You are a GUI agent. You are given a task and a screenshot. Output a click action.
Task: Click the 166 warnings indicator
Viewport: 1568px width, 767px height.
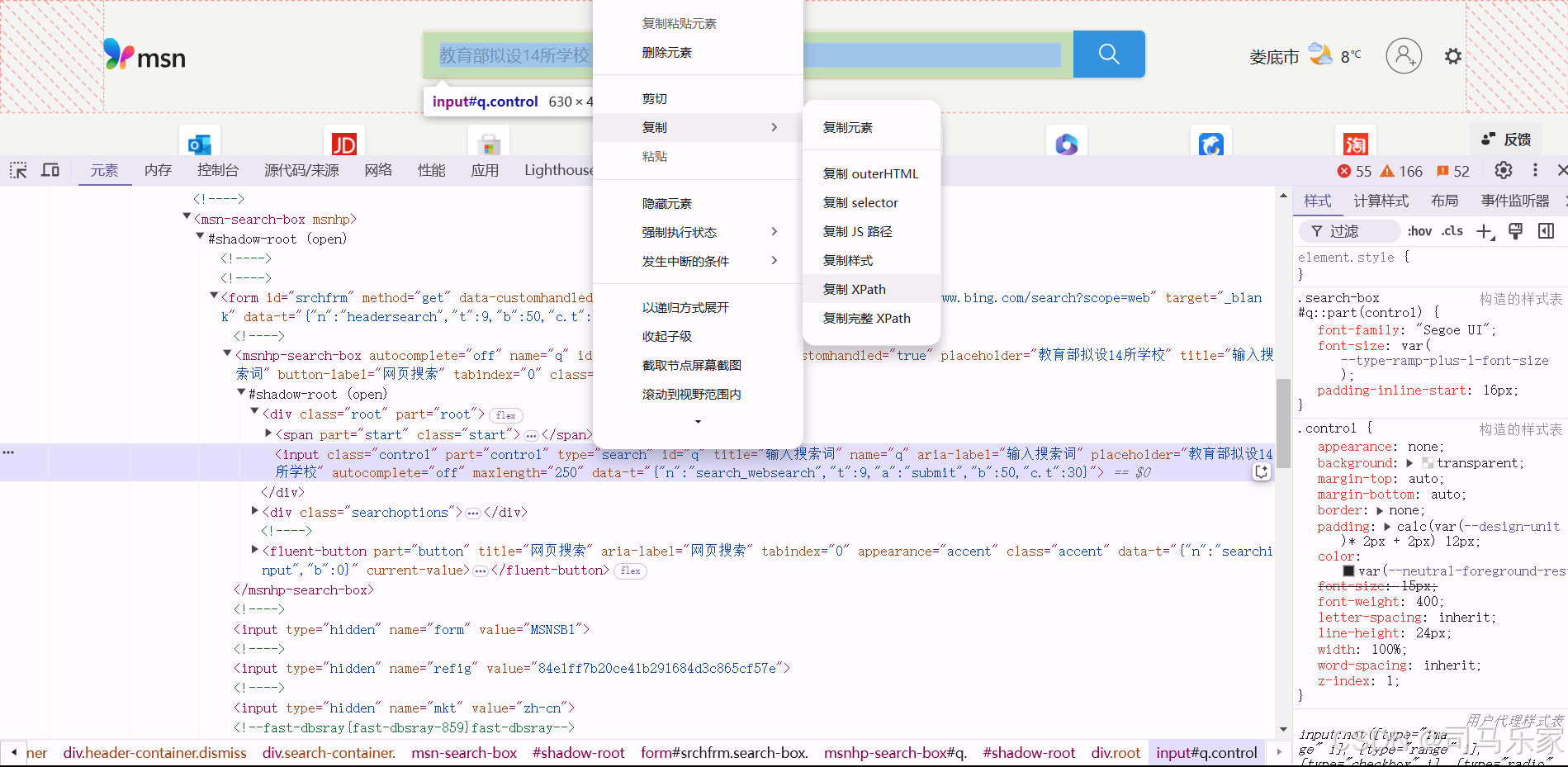1400,171
